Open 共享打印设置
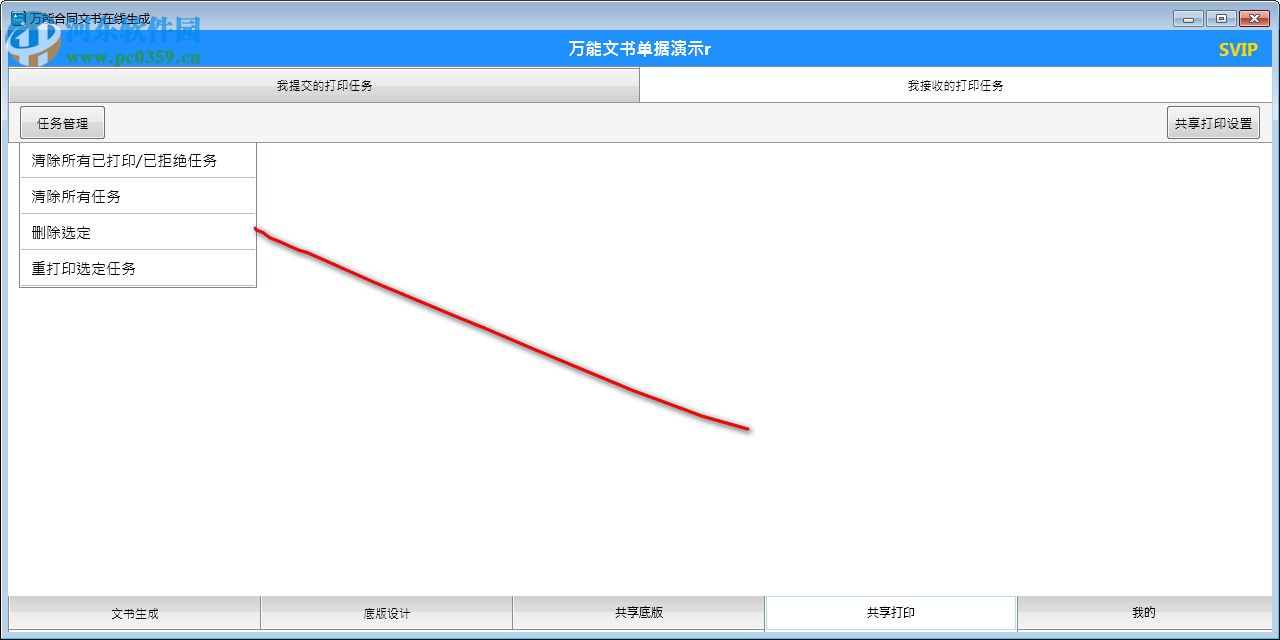Viewport: 1280px width, 640px height. click(1213, 122)
